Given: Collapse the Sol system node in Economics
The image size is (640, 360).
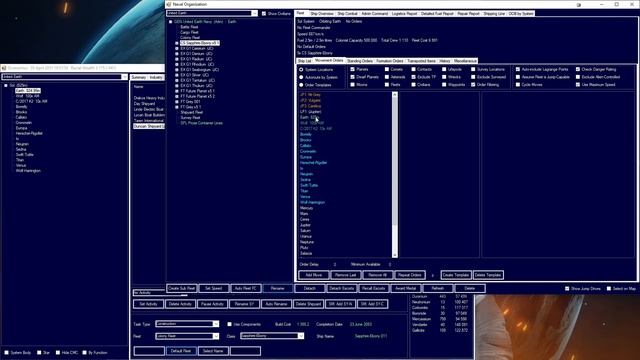Looking at the screenshot, I should tap(6, 85).
